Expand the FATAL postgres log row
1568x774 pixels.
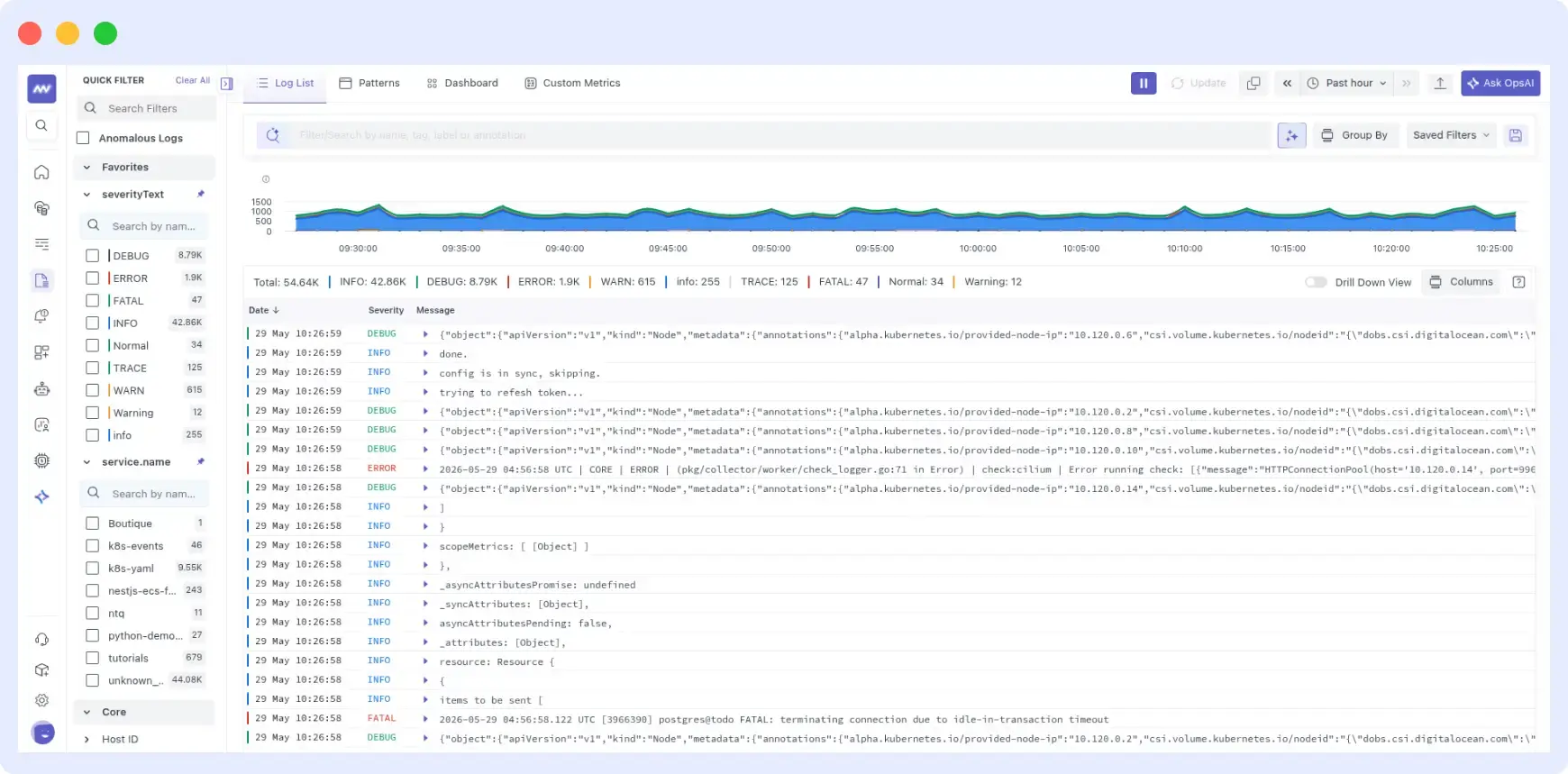(x=425, y=718)
